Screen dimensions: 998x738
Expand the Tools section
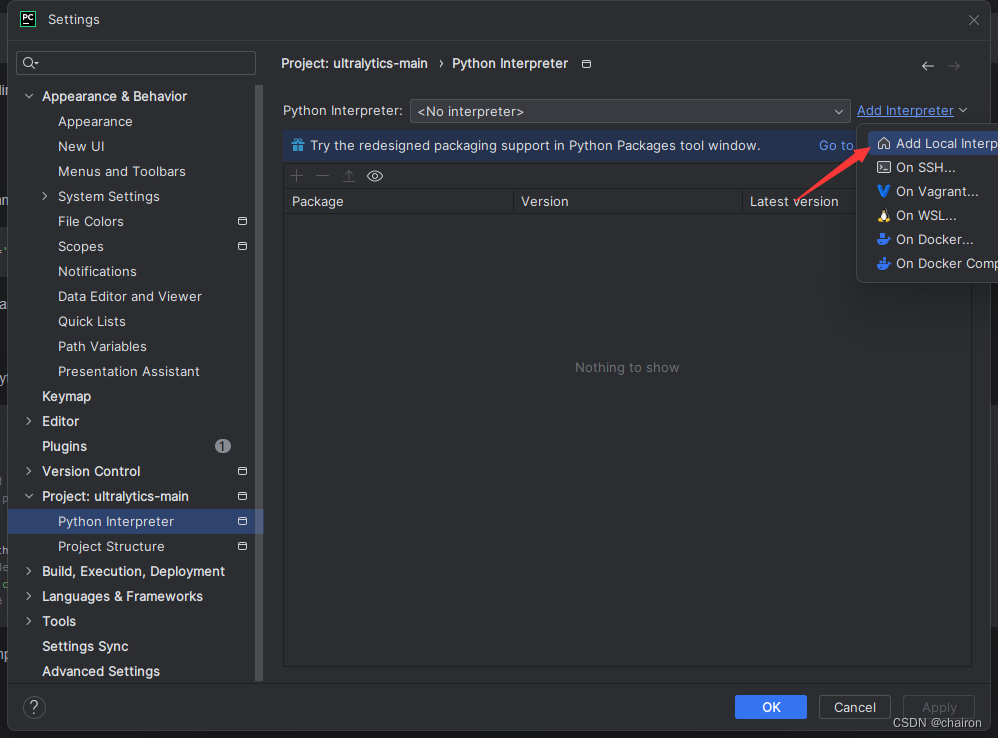[29, 621]
